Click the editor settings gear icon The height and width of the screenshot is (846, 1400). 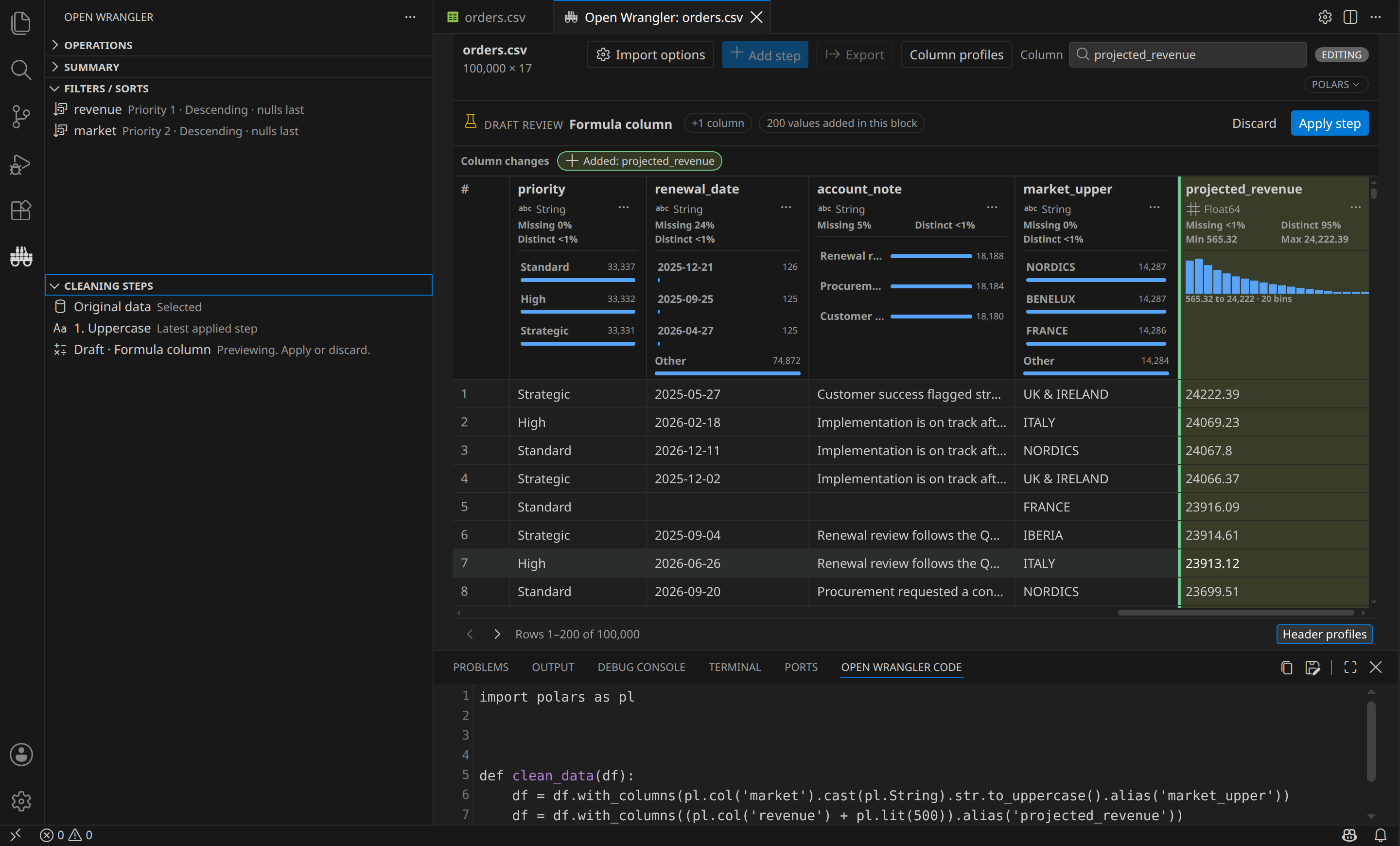coord(1325,17)
